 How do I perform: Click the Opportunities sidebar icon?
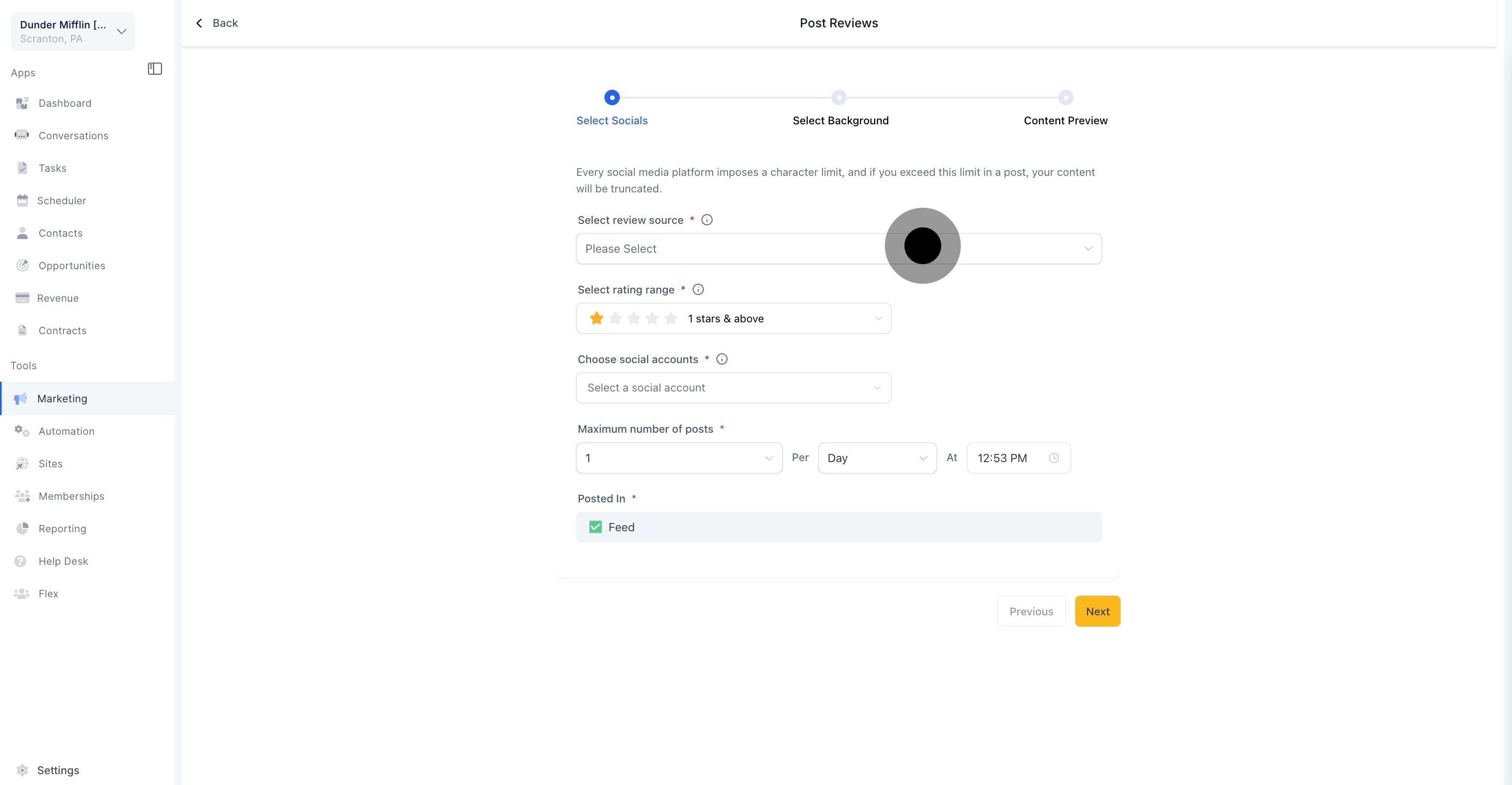[22, 266]
